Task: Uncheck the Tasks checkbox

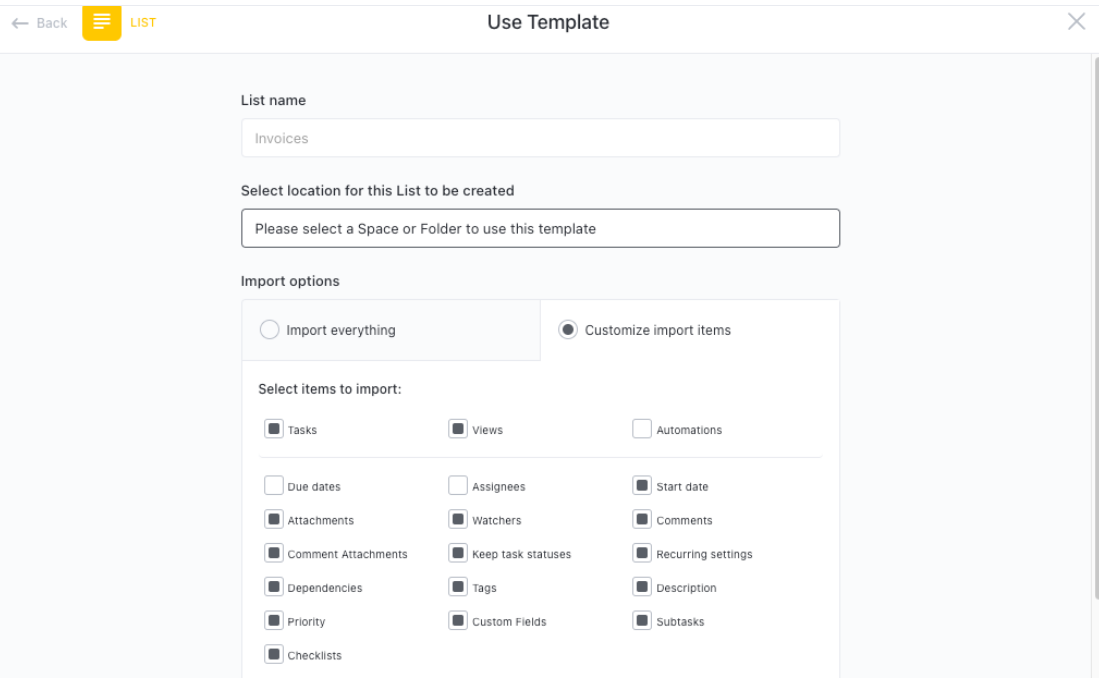Action: pos(274,429)
